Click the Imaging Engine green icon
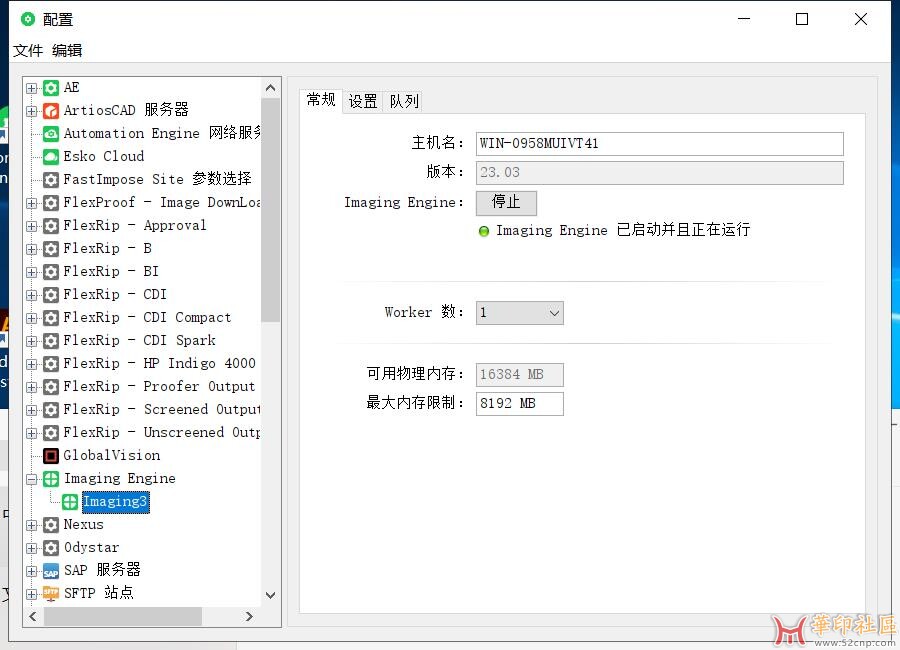900x650 pixels. [51, 478]
